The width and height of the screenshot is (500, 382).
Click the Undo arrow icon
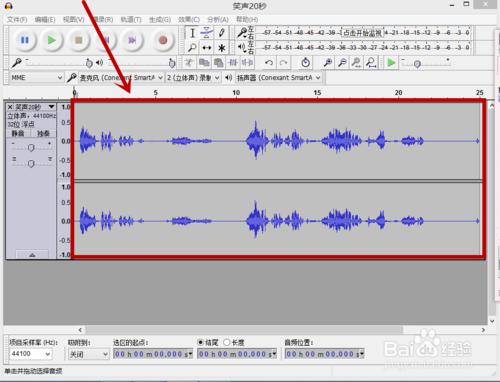coord(269,63)
